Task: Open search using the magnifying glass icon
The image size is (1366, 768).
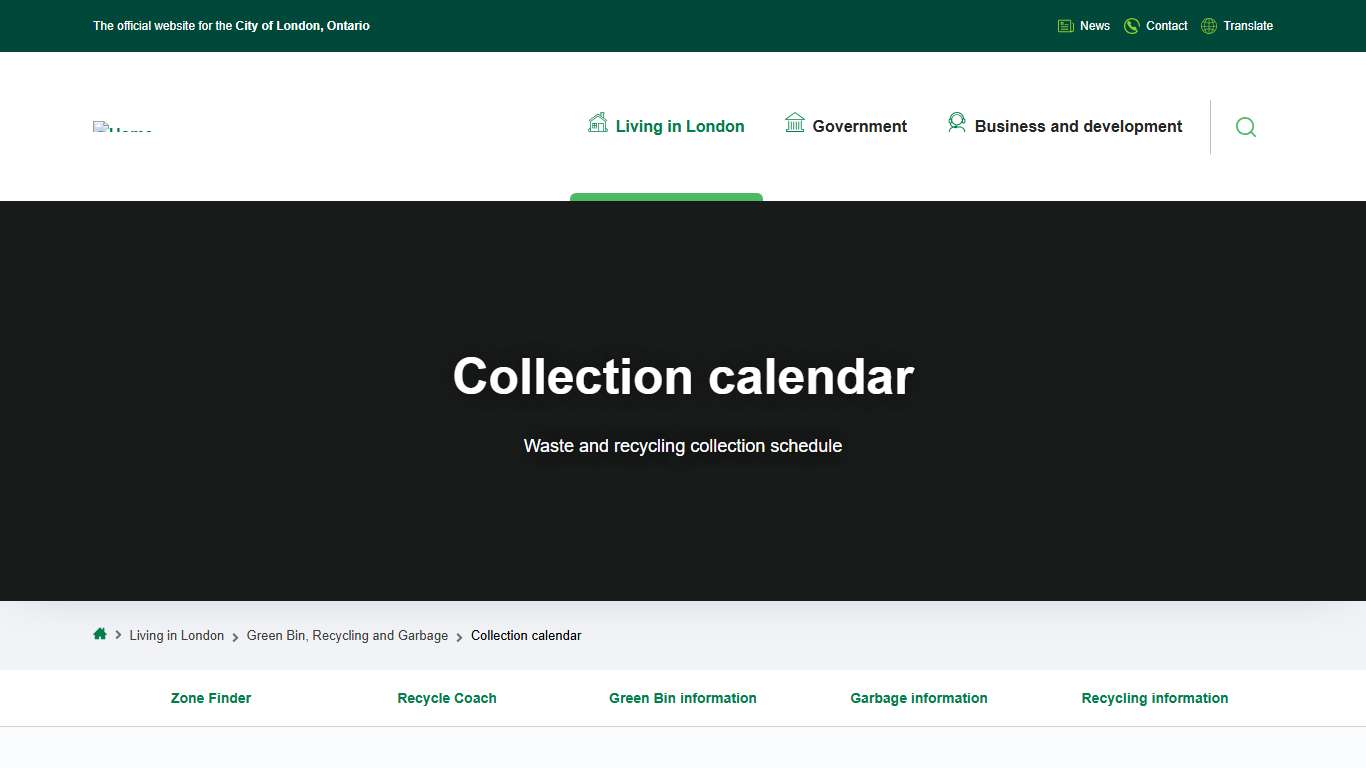Action: 1245,127
